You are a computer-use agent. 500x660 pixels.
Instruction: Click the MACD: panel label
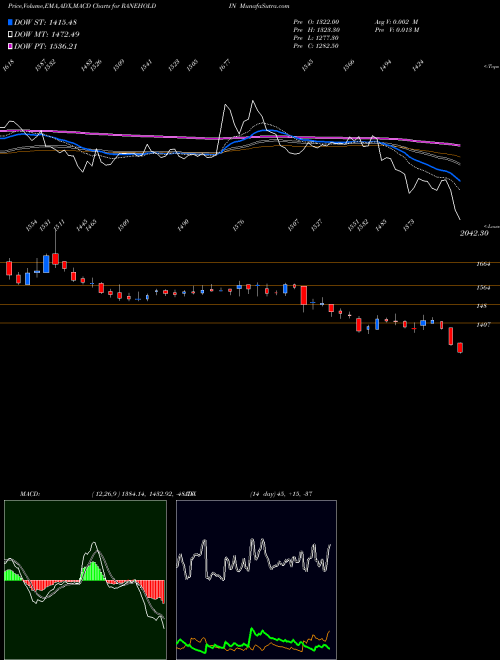tap(29, 493)
